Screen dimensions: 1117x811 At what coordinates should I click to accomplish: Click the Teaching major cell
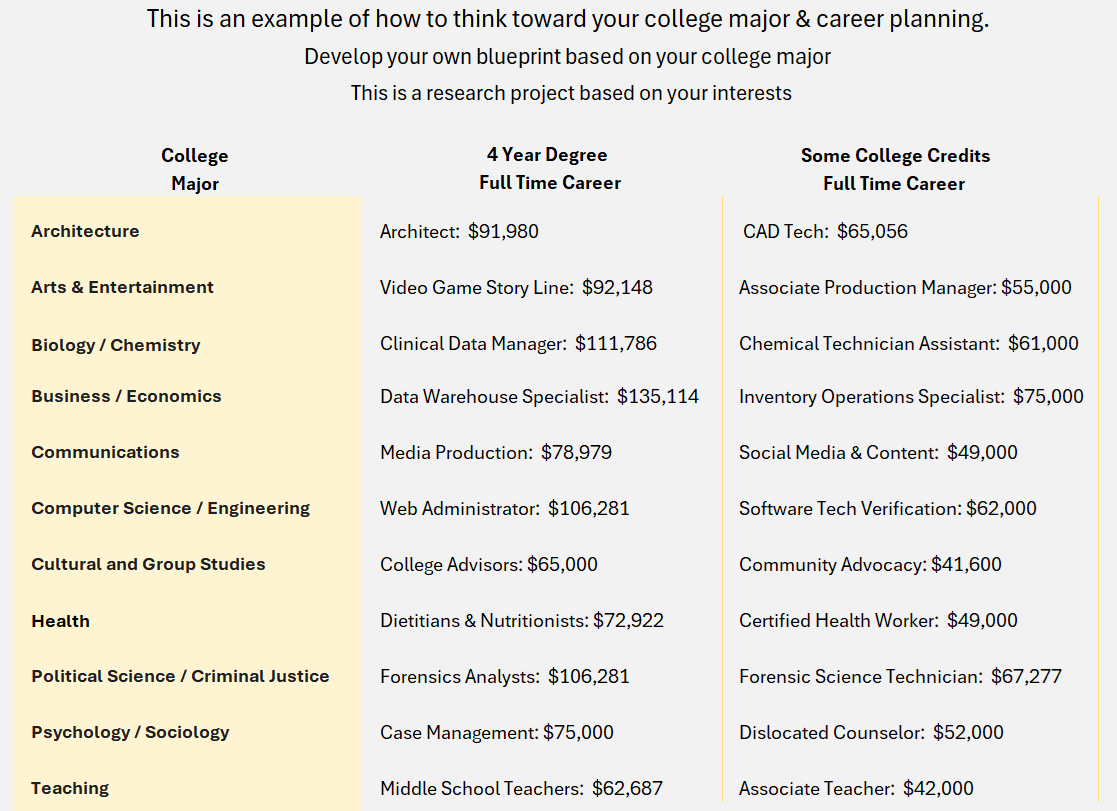(70, 788)
